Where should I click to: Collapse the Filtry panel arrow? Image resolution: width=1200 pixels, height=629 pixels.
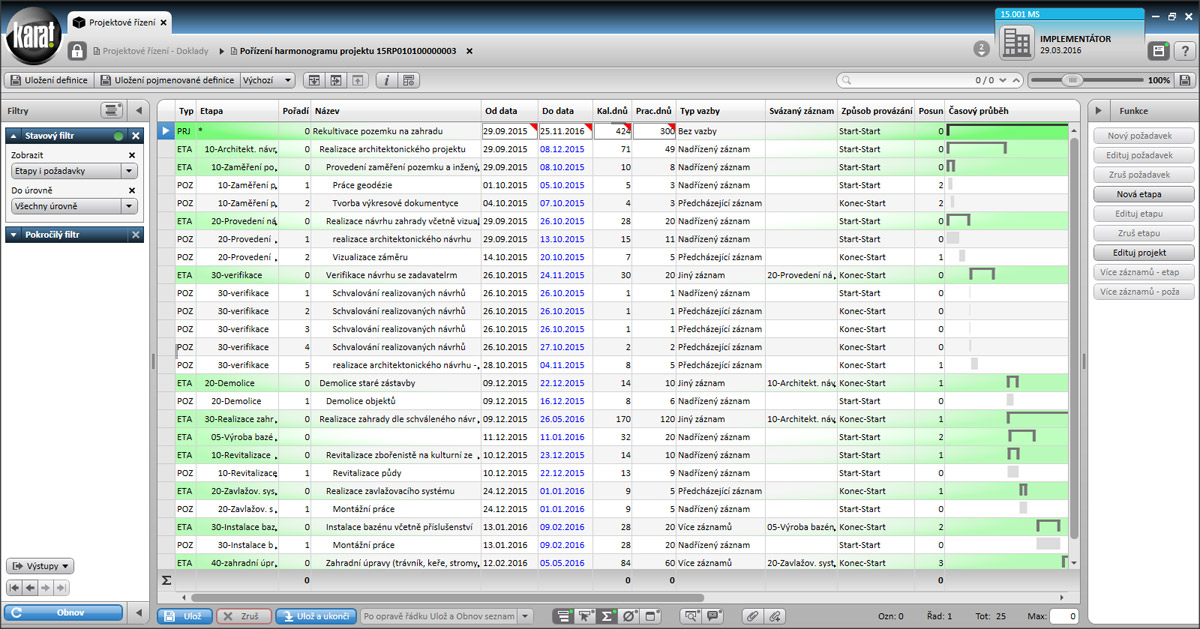pyautogui.click(x=139, y=110)
